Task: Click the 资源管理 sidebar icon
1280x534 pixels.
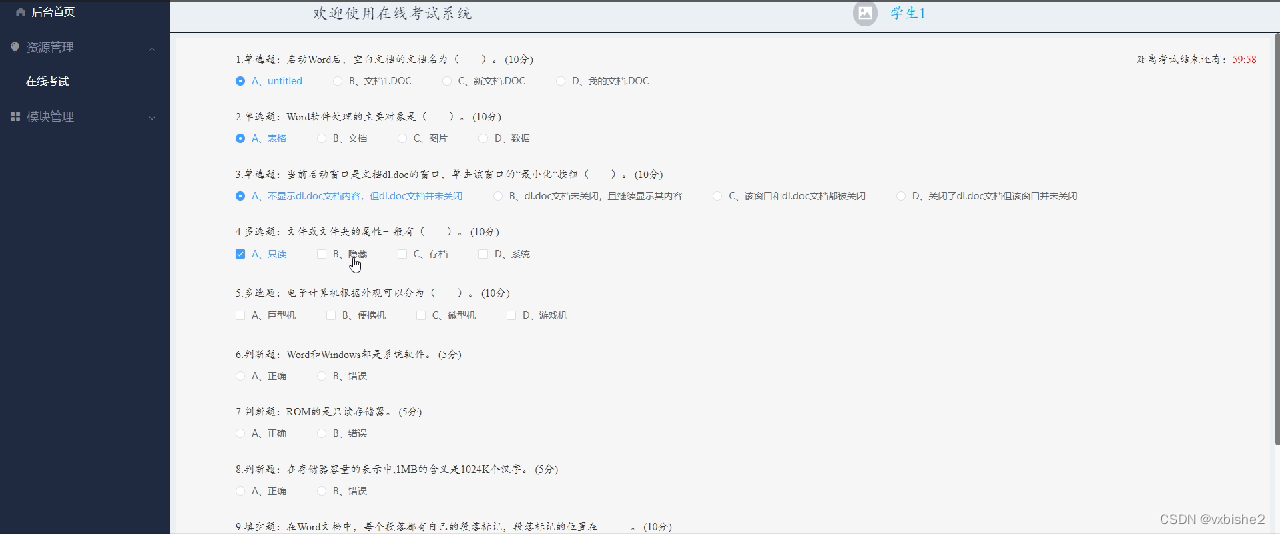Action: (x=15, y=47)
